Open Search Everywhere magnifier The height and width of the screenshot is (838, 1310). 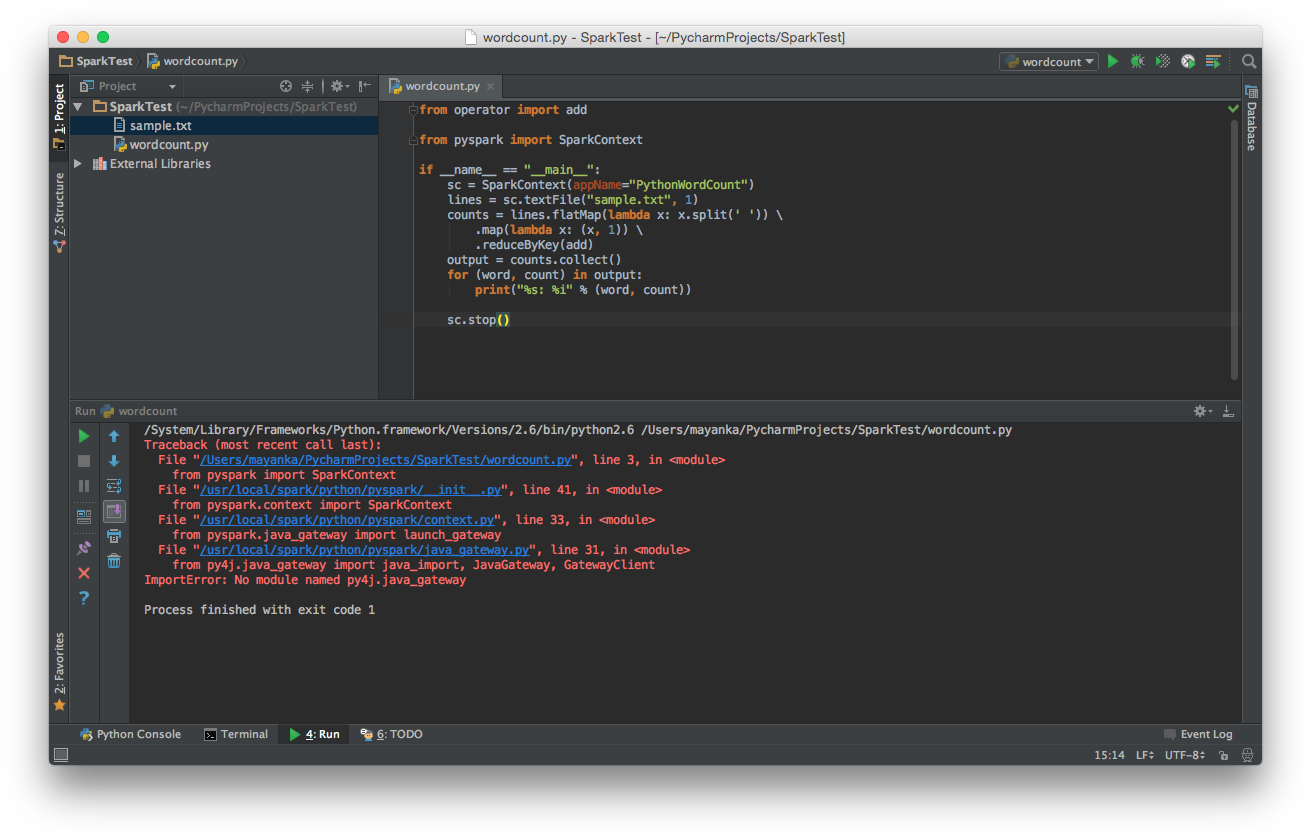(x=1249, y=61)
